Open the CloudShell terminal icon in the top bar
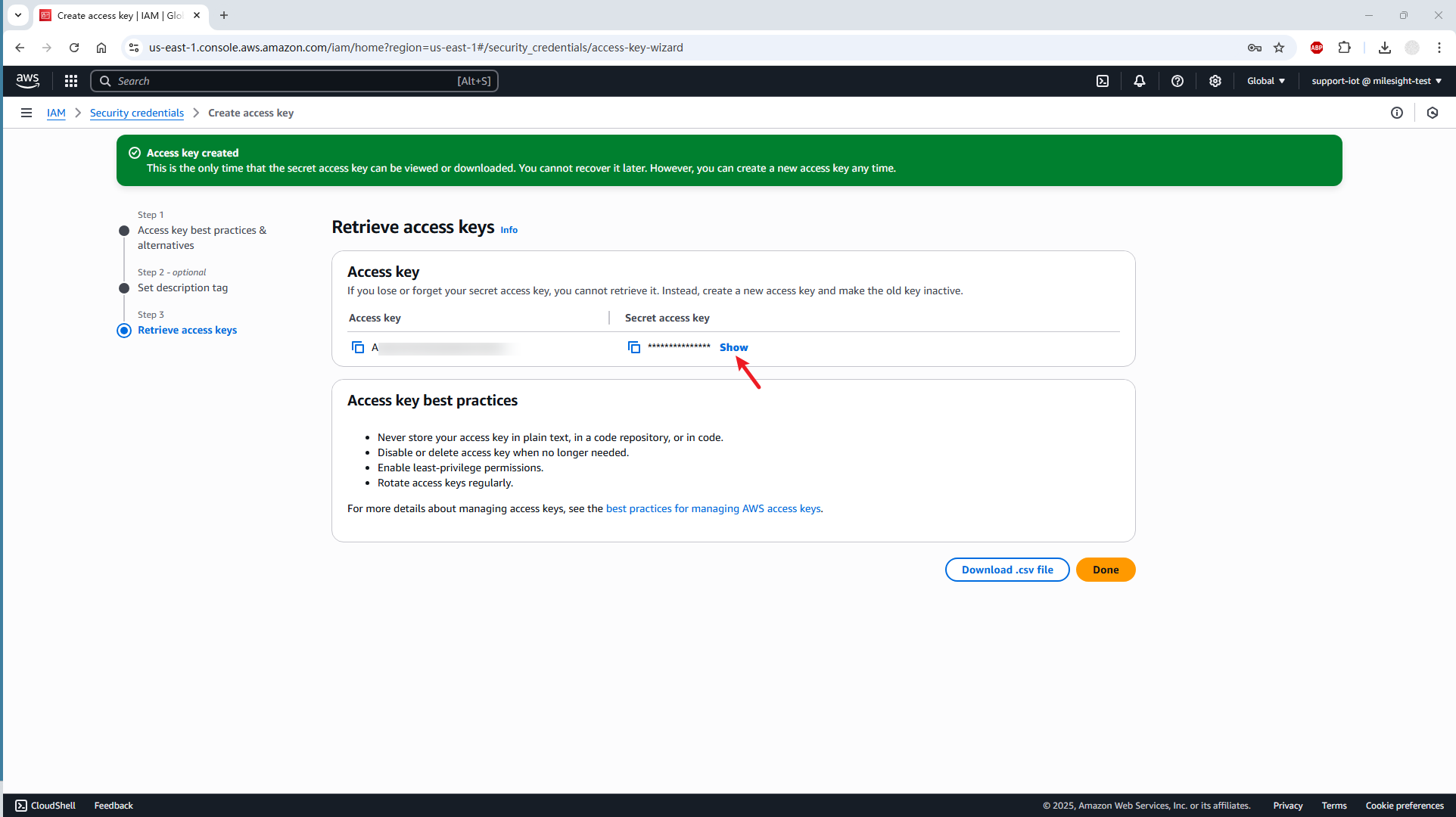This screenshot has height=817, width=1456. click(x=1103, y=81)
